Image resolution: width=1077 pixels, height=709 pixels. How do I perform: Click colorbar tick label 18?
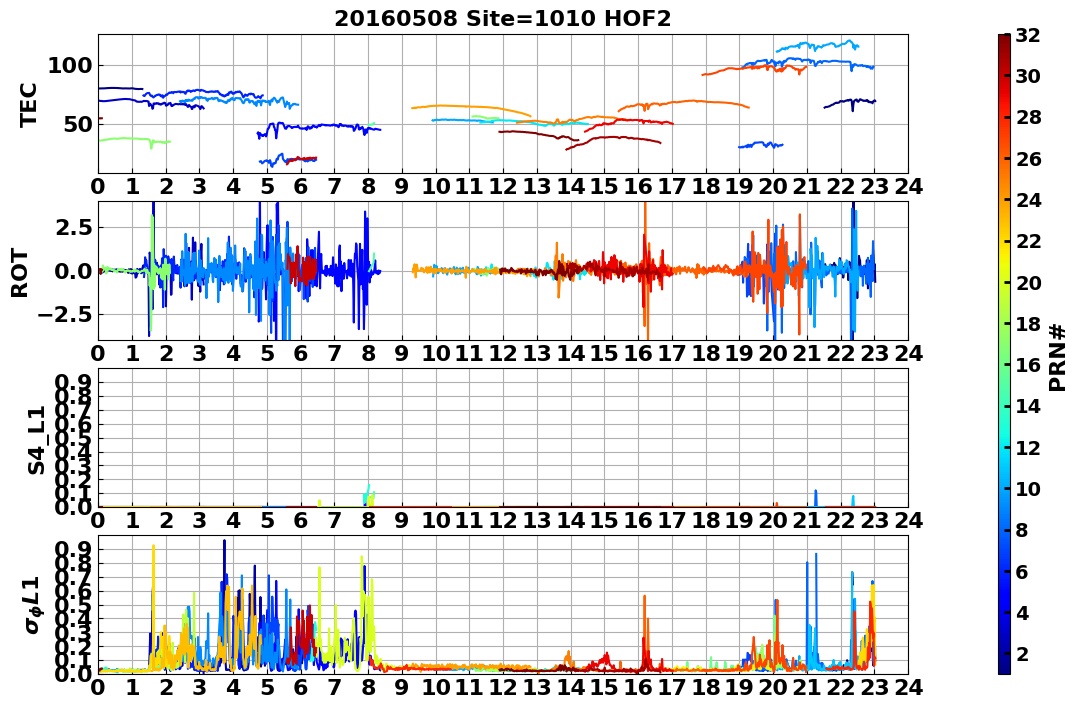(1028, 324)
